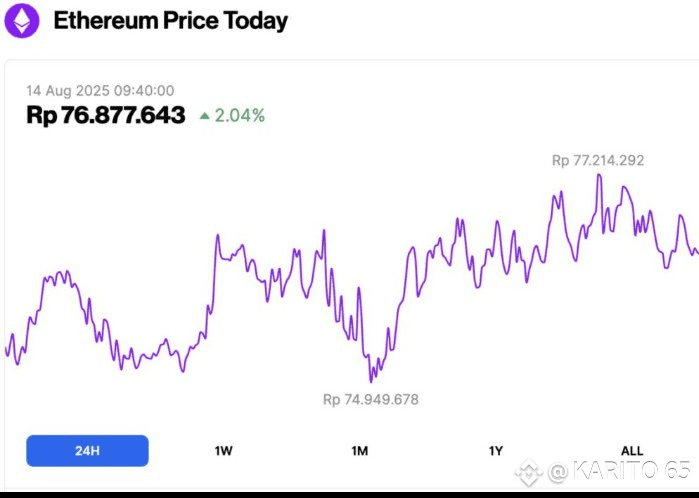
Task: Click the Rp 77.214.292 high label
Action: point(598,161)
